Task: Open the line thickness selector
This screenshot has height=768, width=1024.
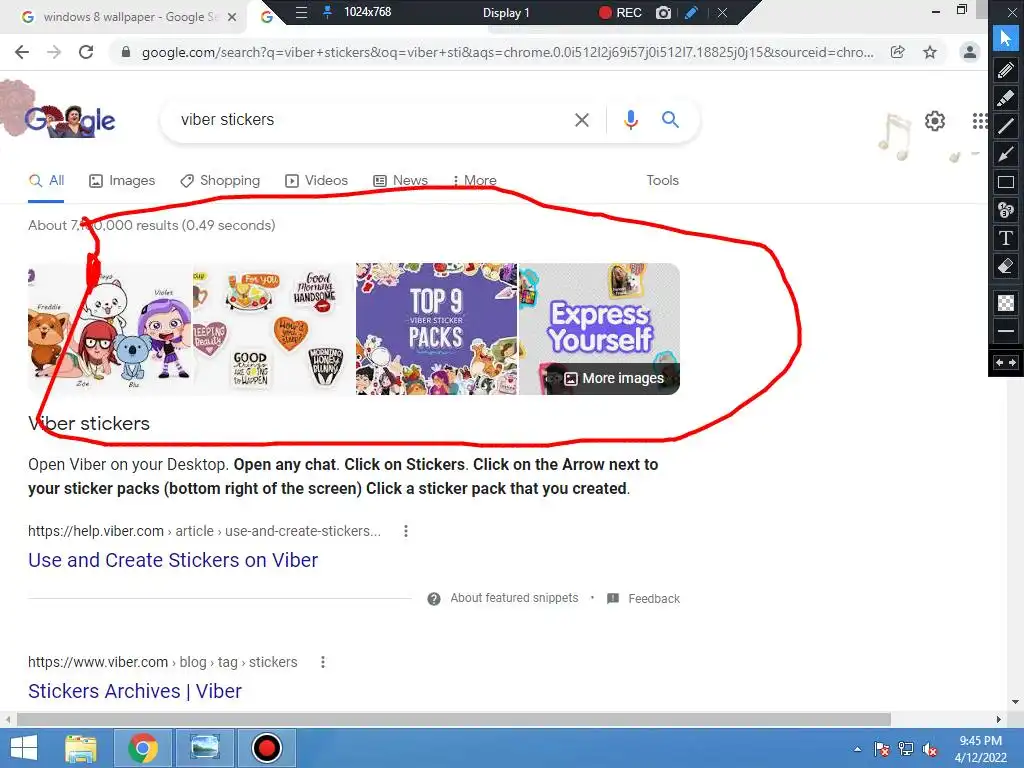Action: (1006, 331)
